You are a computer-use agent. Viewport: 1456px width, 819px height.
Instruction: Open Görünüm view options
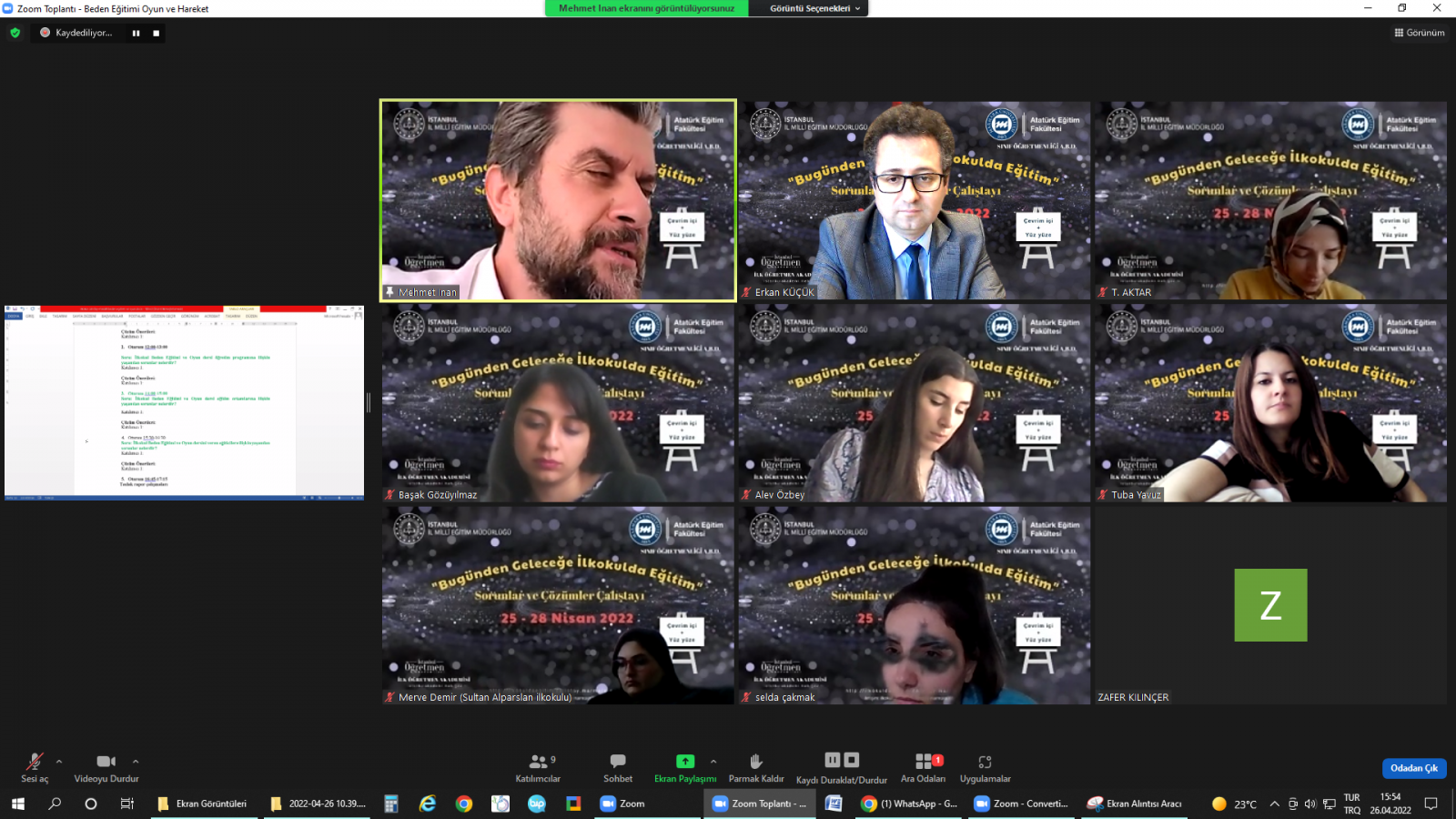pyautogui.click(x=1420, y=33)
